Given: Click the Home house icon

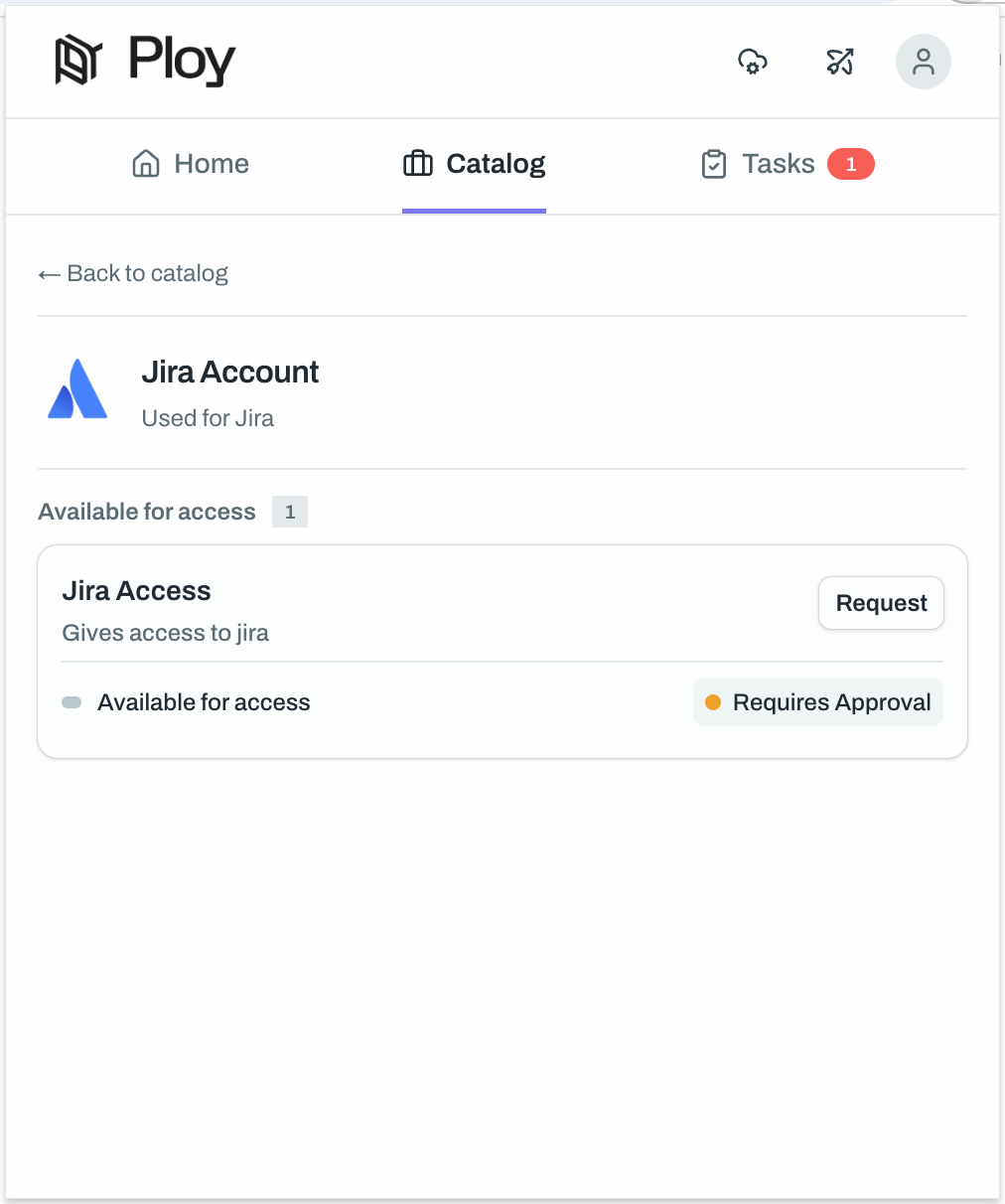Looking at the screenshot, I should click(145, 163).
